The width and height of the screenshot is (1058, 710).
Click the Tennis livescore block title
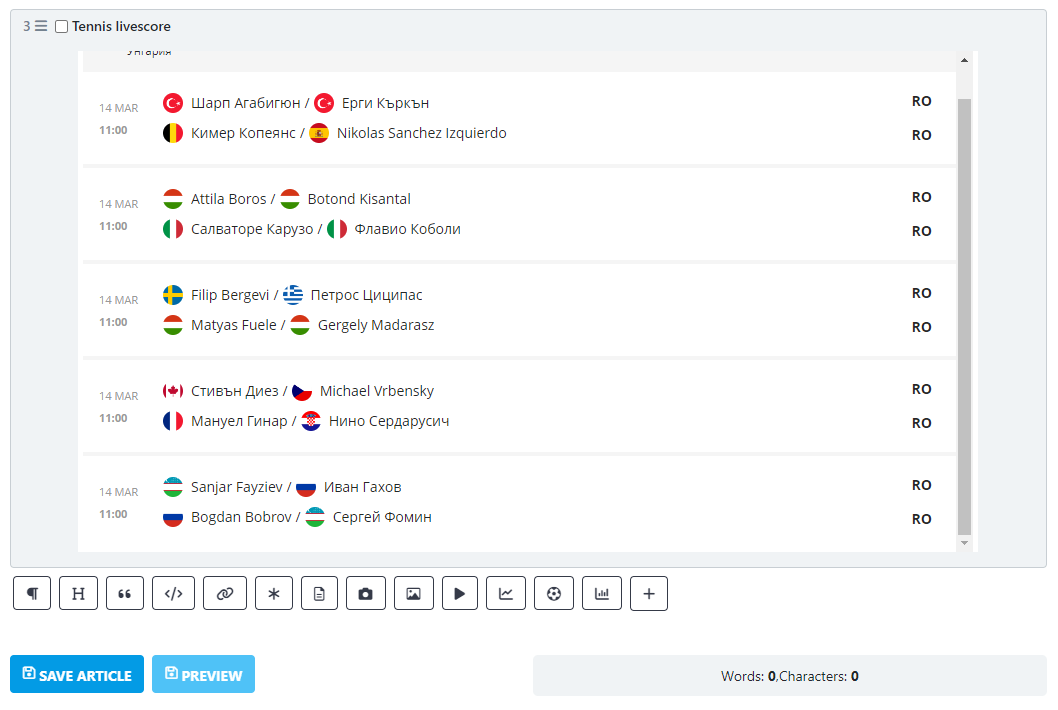click(x=121, y=26)
